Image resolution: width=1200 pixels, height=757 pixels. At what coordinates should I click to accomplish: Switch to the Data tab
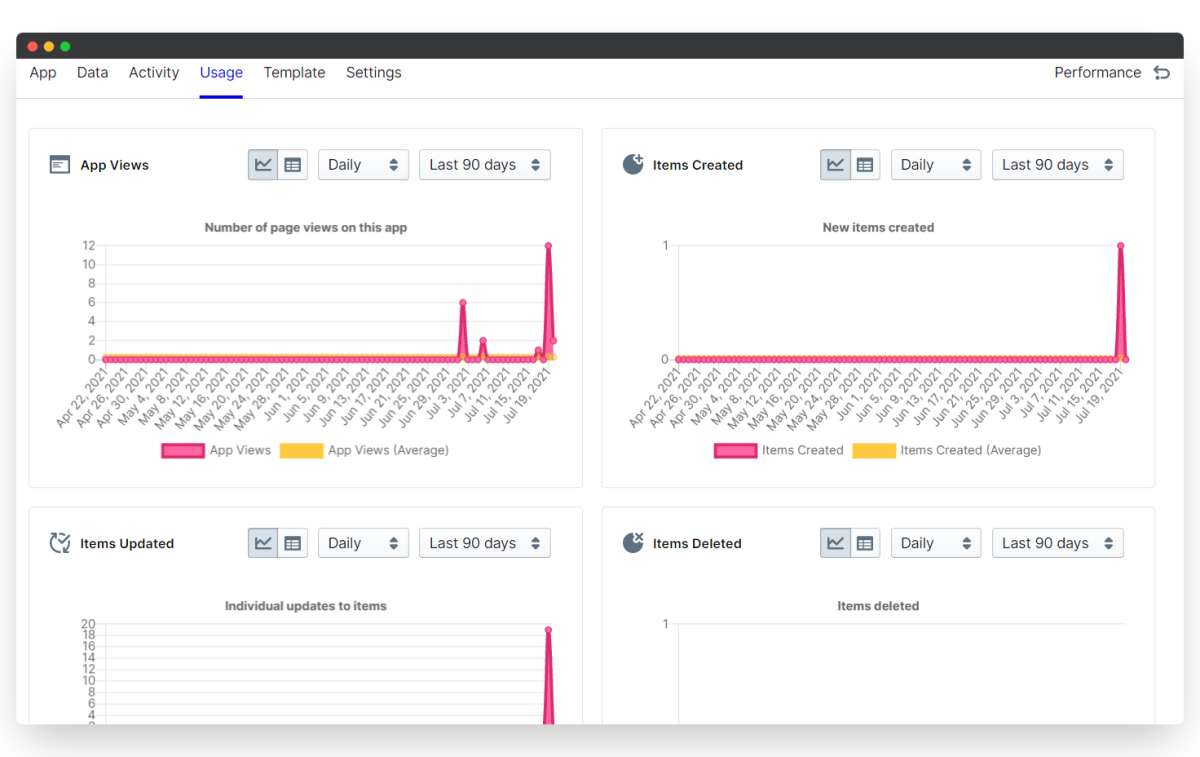tap(92, 73)
